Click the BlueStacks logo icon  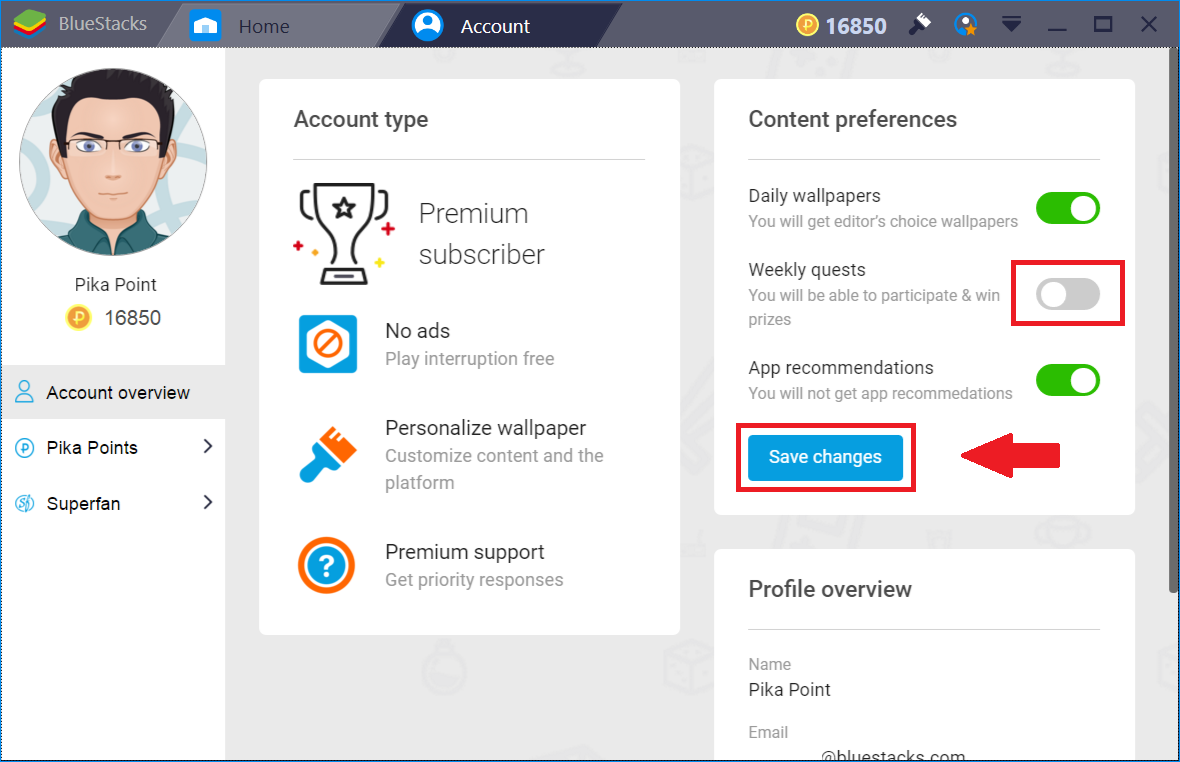(29, 24)
